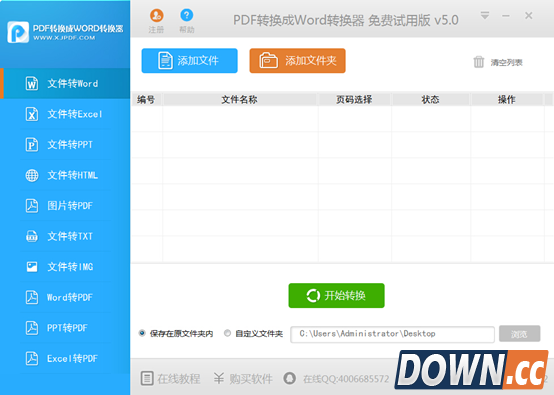The height and width of the screenshot is (395, 554).
Task: Click the PPT转PDF PDF icon
Action: click(x=32, y=328)
